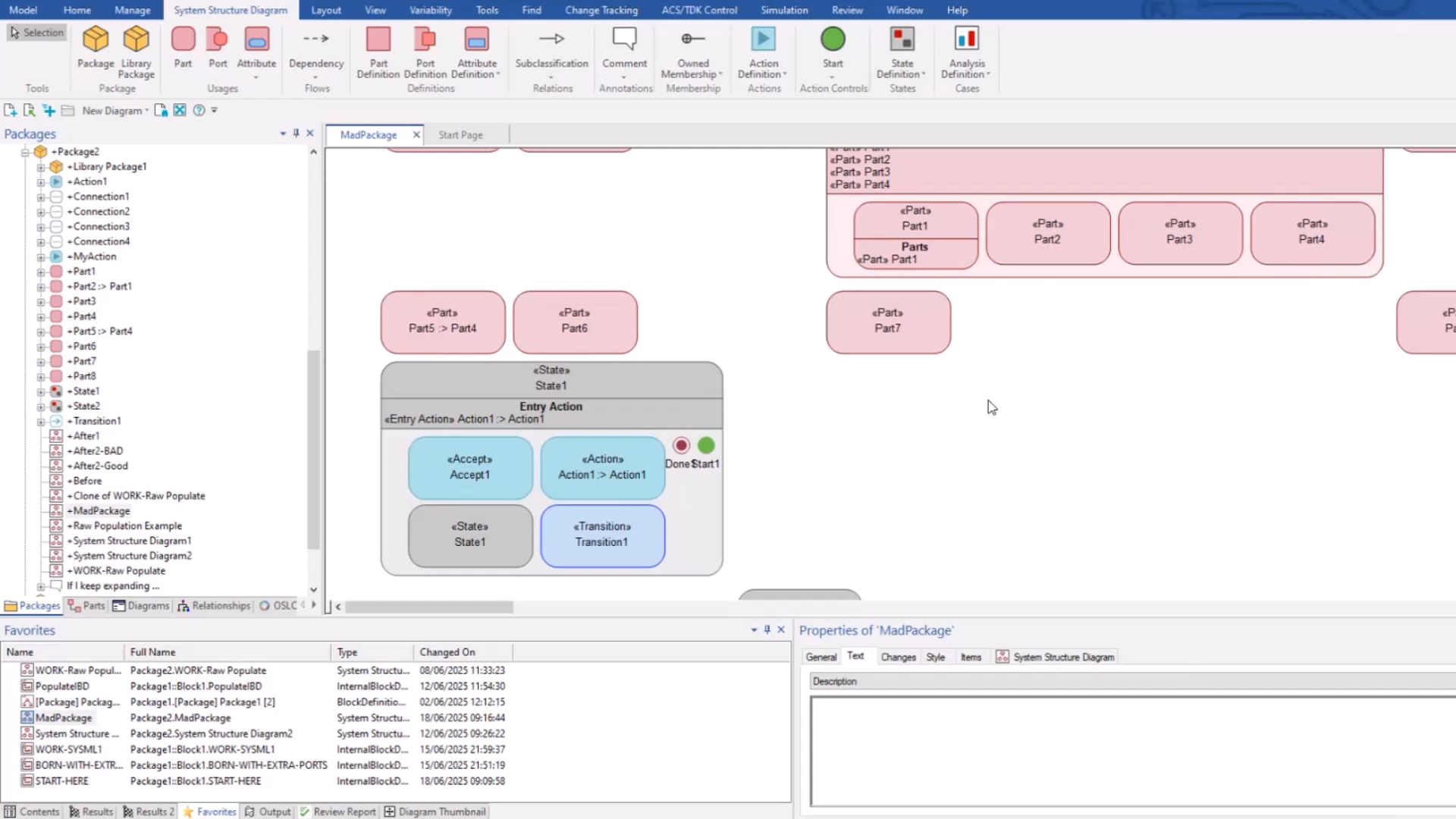1456x819 pixels.
Task: Open the New Diagram dropdown
Action: click(x=115, y=111)
